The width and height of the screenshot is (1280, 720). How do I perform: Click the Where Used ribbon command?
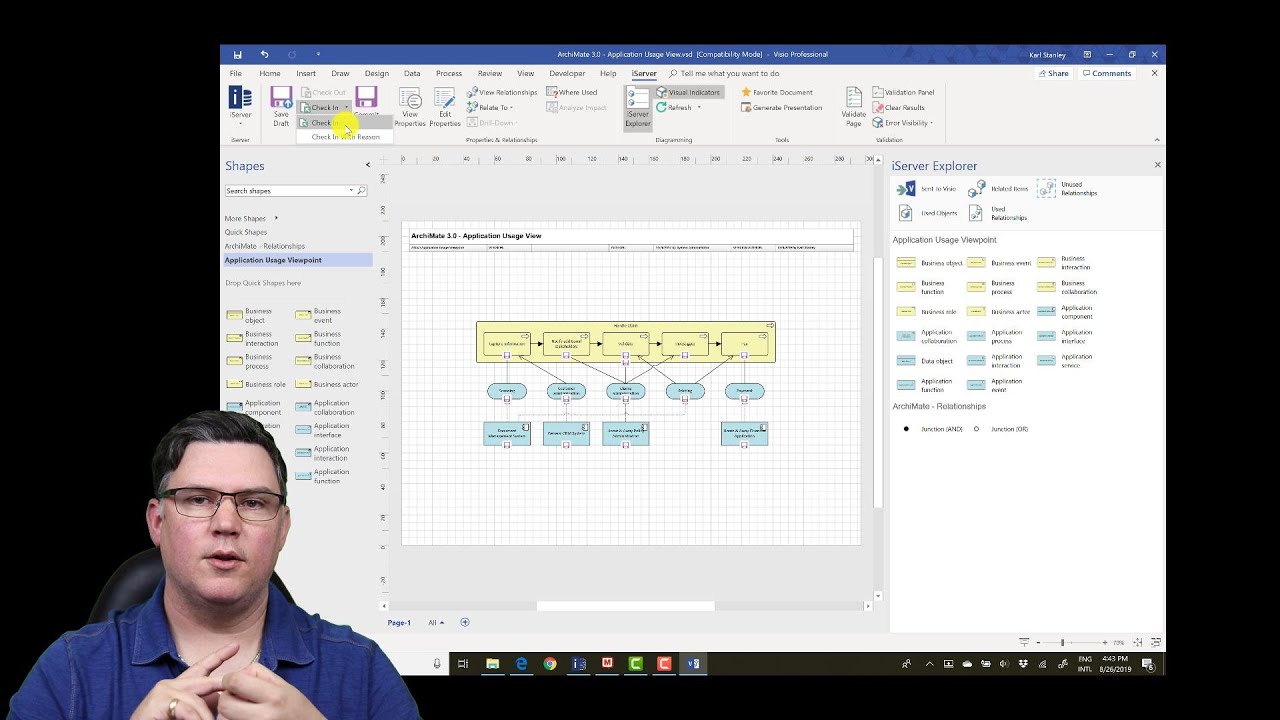[571, 92]
